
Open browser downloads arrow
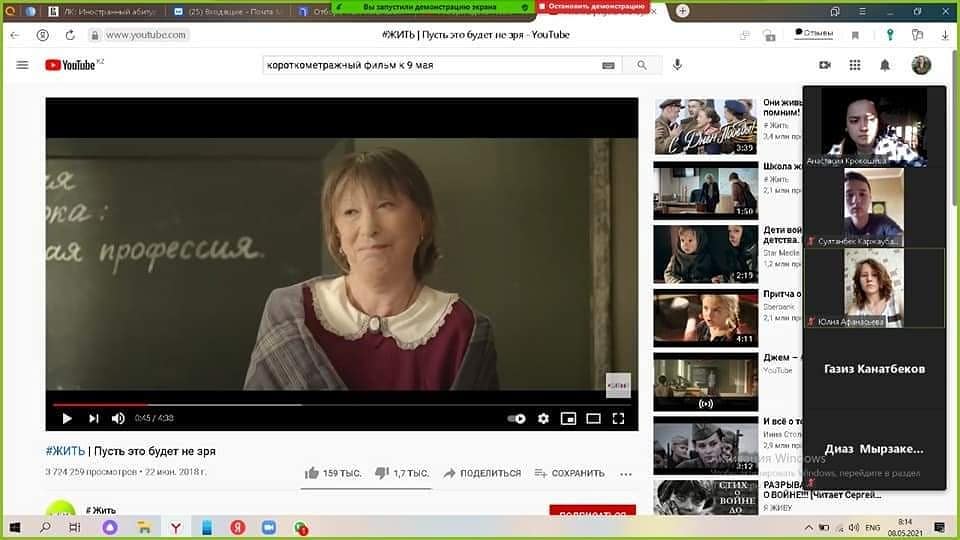(945, 36)
